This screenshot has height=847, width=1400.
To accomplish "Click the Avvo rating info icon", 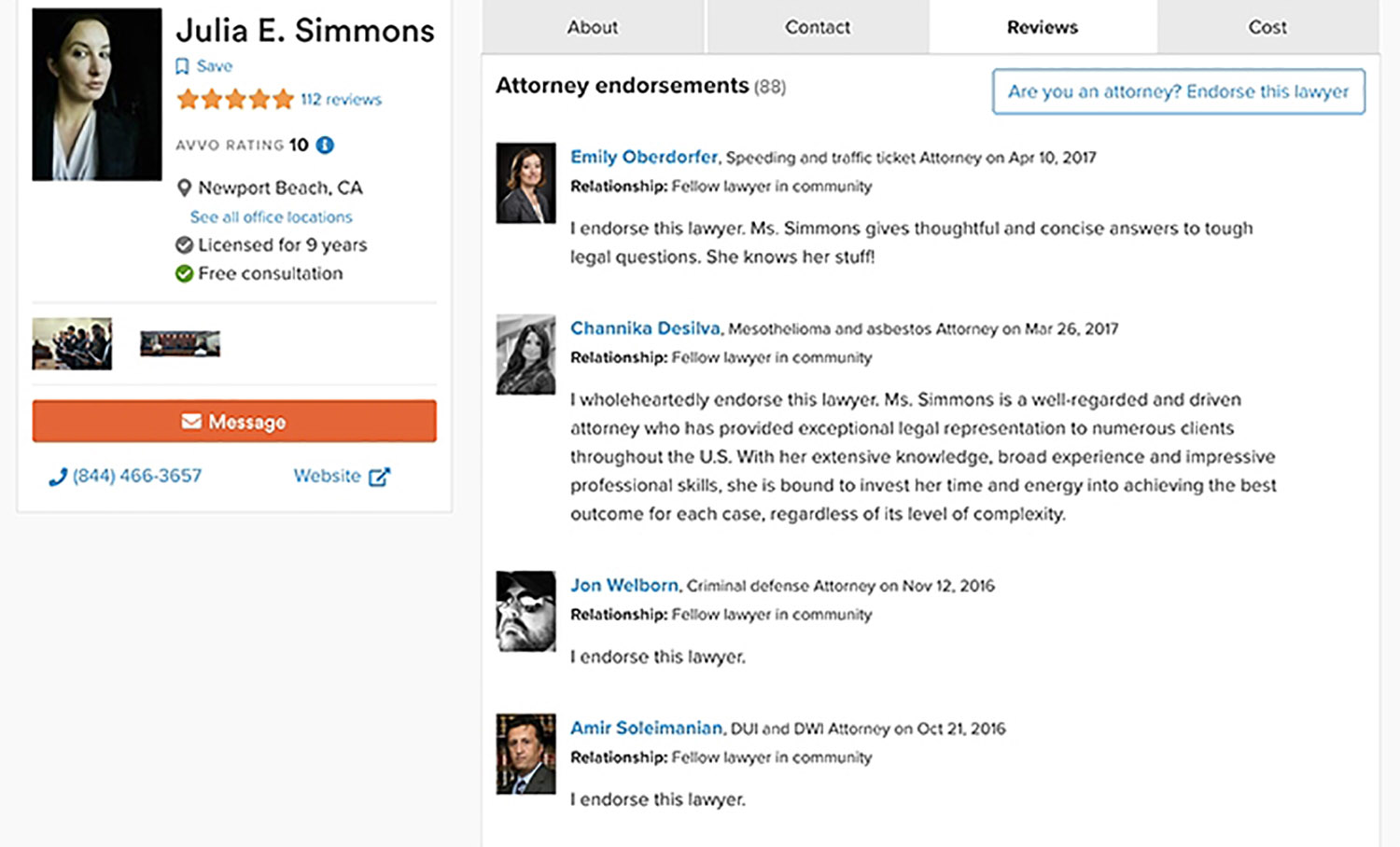I will (x=325, y=145).
